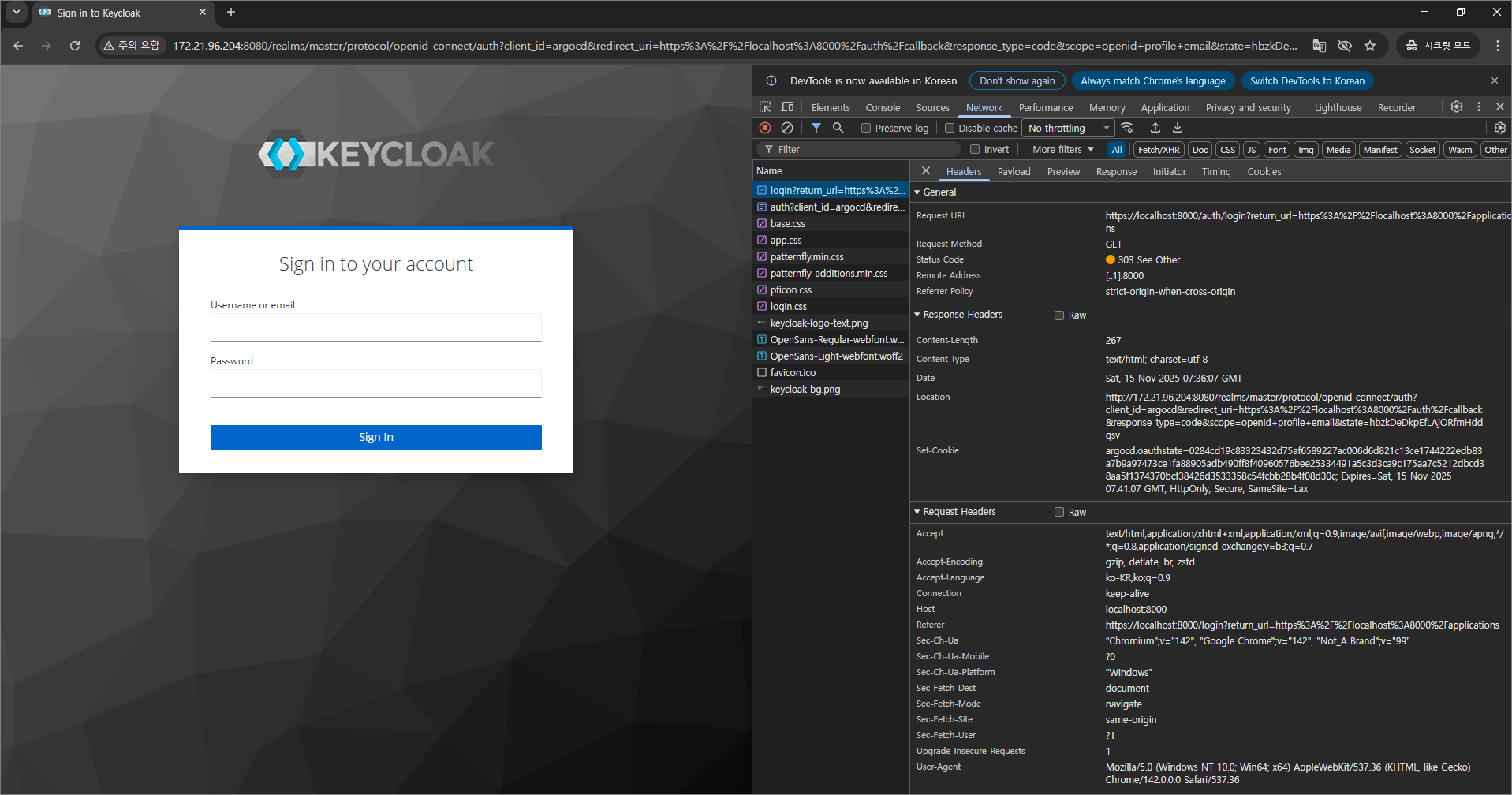Enable the Disable cache checkbox
This screenshot has width=1512, height=795.
click(950, 128)
